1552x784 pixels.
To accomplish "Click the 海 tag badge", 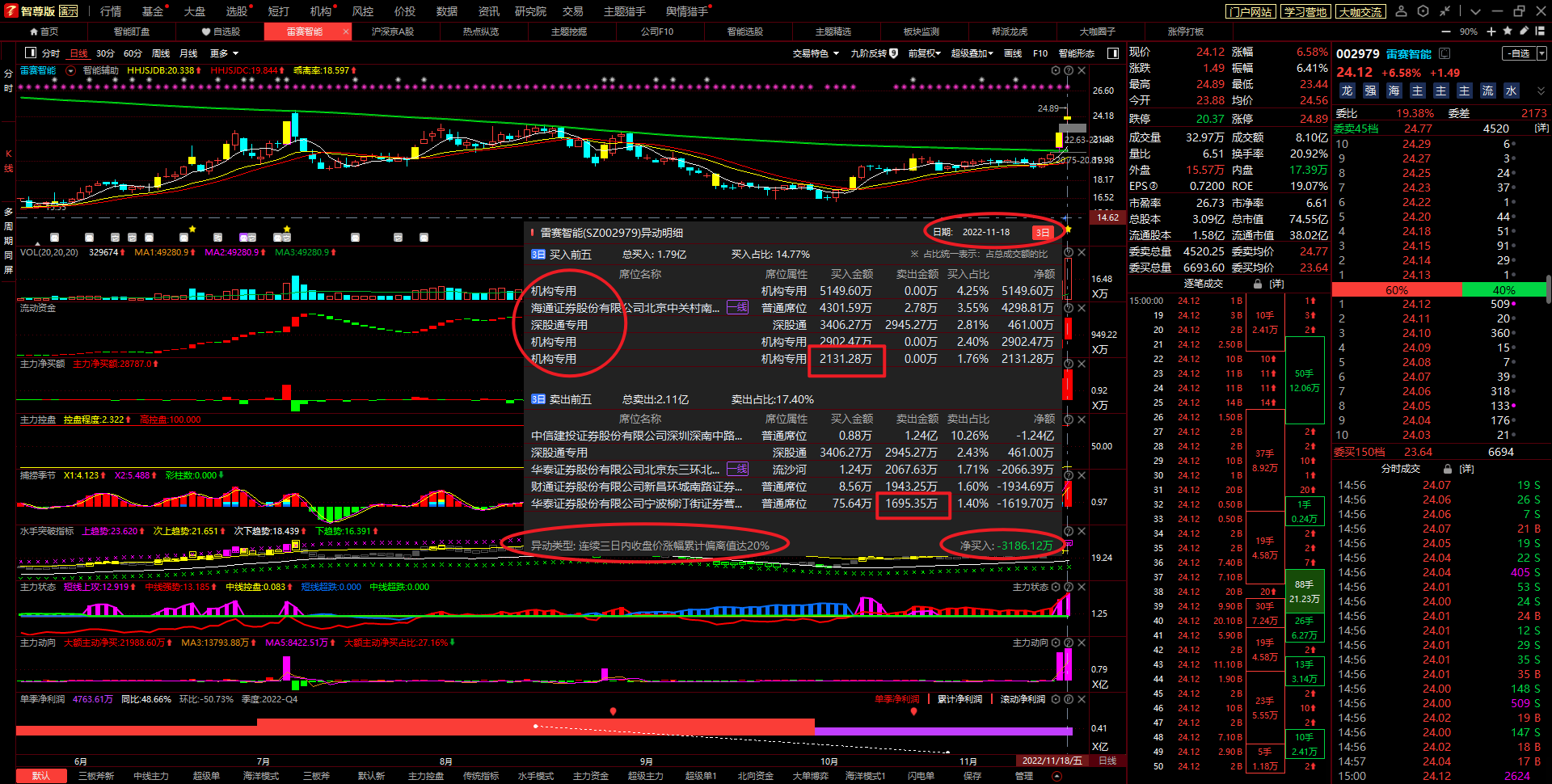I will click(x=1394, y=91).
